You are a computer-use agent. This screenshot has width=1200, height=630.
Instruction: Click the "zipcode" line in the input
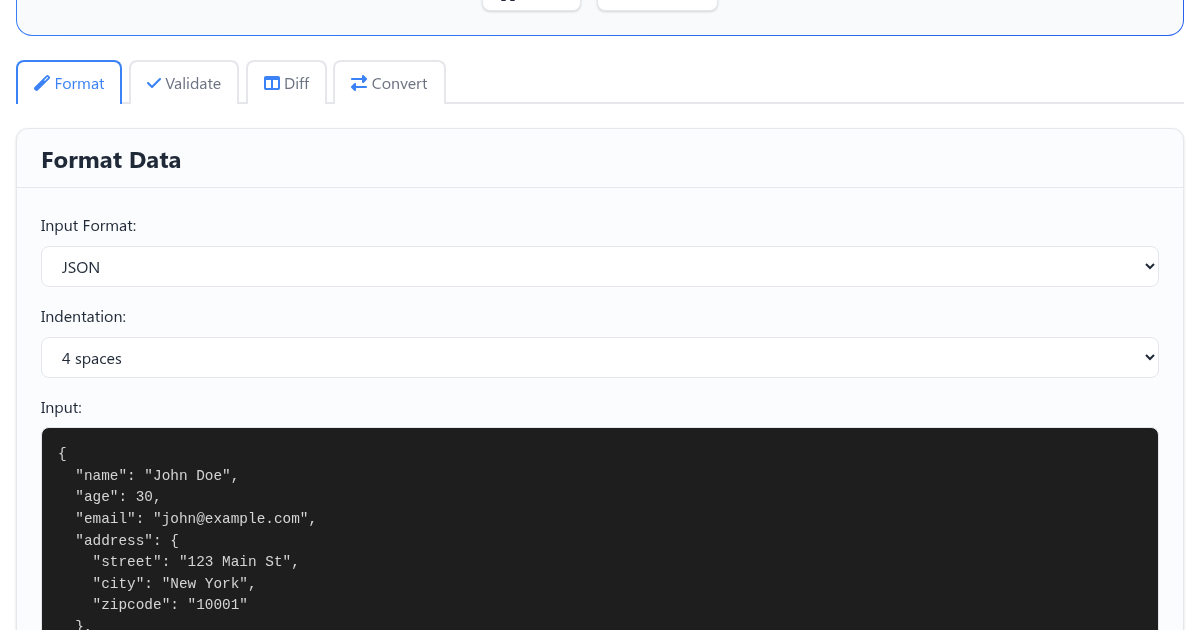(170, 605)
